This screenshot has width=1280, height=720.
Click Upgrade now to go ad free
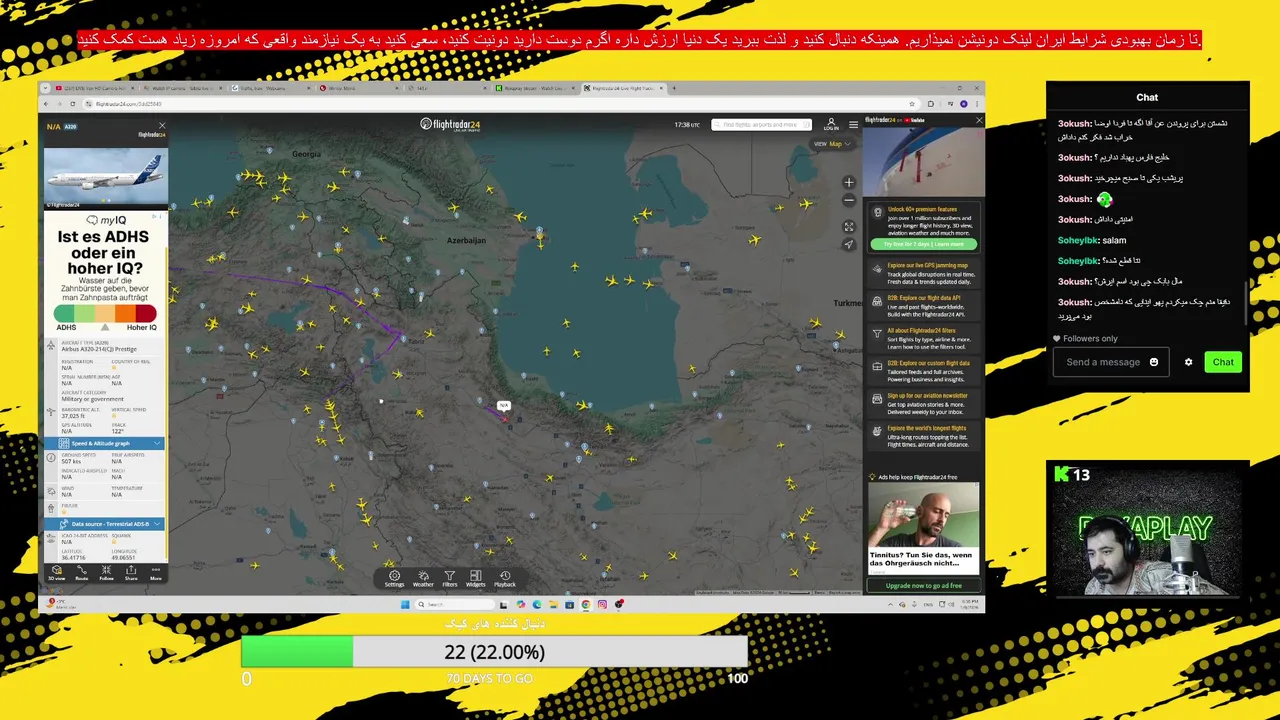point(923,585)
